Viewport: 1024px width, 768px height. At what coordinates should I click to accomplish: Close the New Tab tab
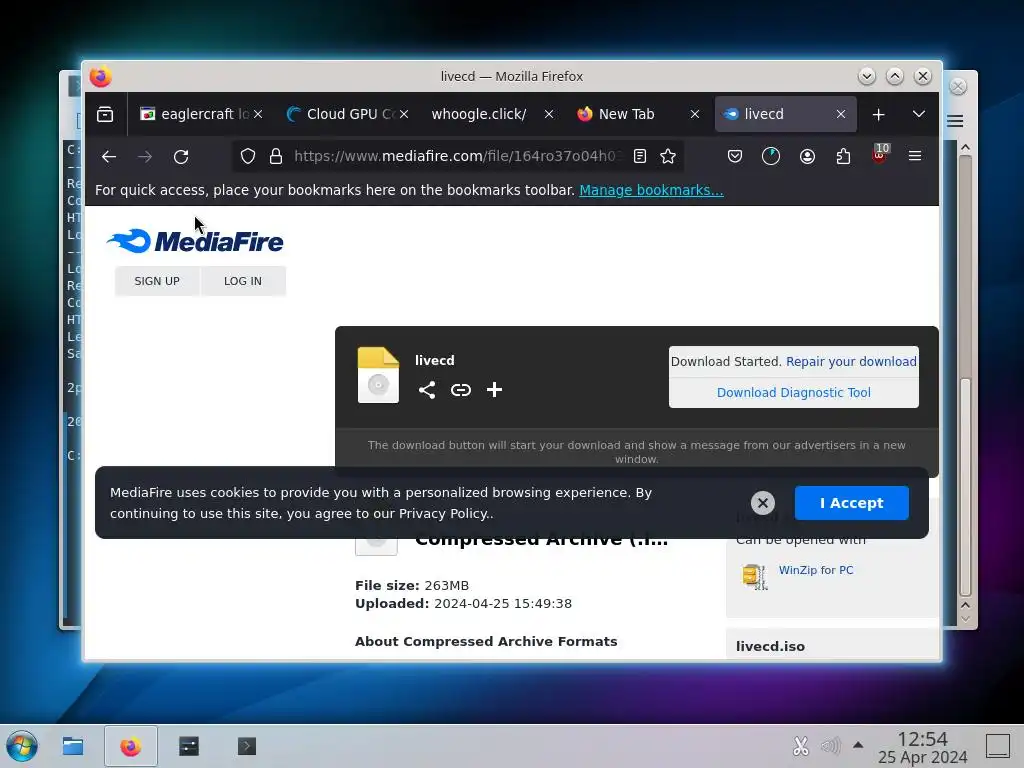click(x=695, y=114)
